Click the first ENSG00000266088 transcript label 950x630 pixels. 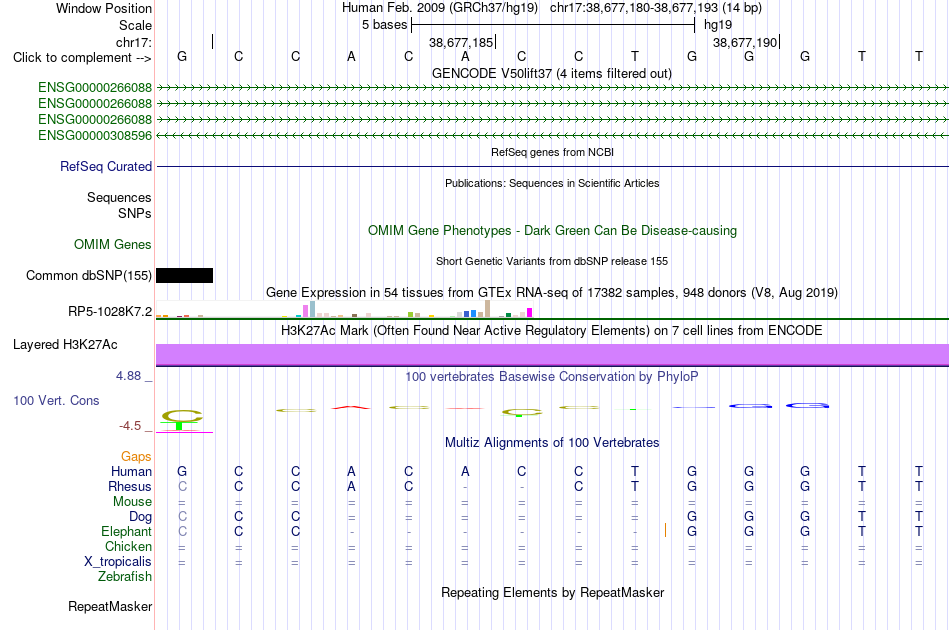(95, 87)
